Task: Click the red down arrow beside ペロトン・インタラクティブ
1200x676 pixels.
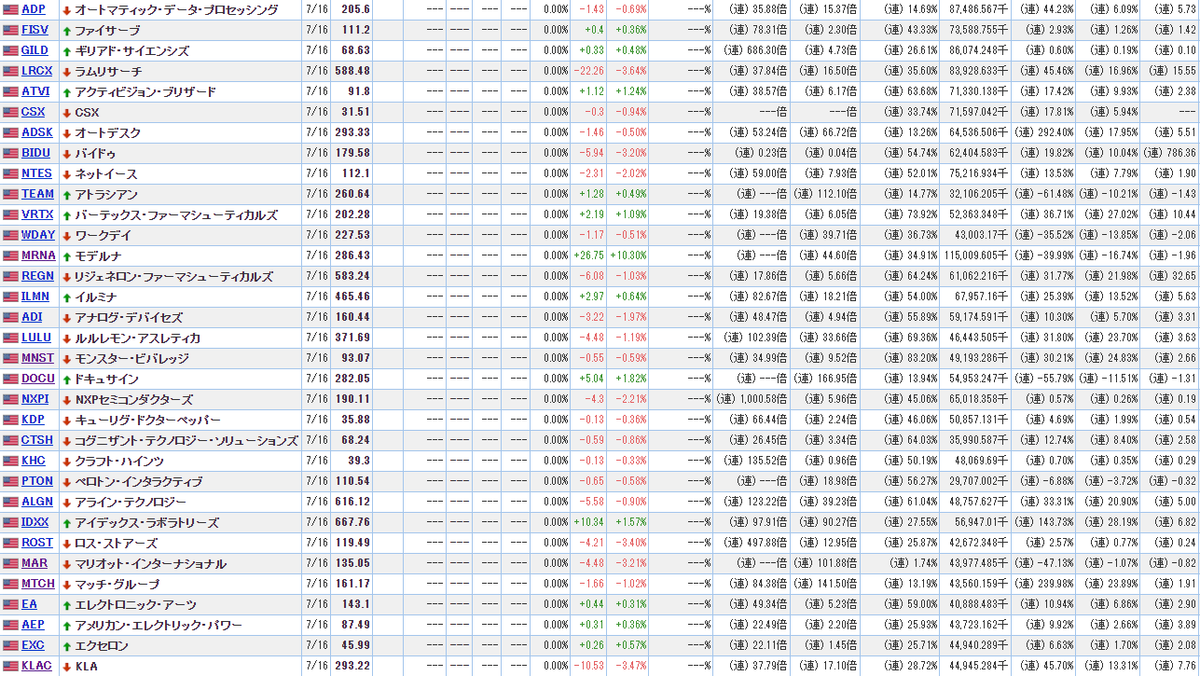Action: click(67, 481)
